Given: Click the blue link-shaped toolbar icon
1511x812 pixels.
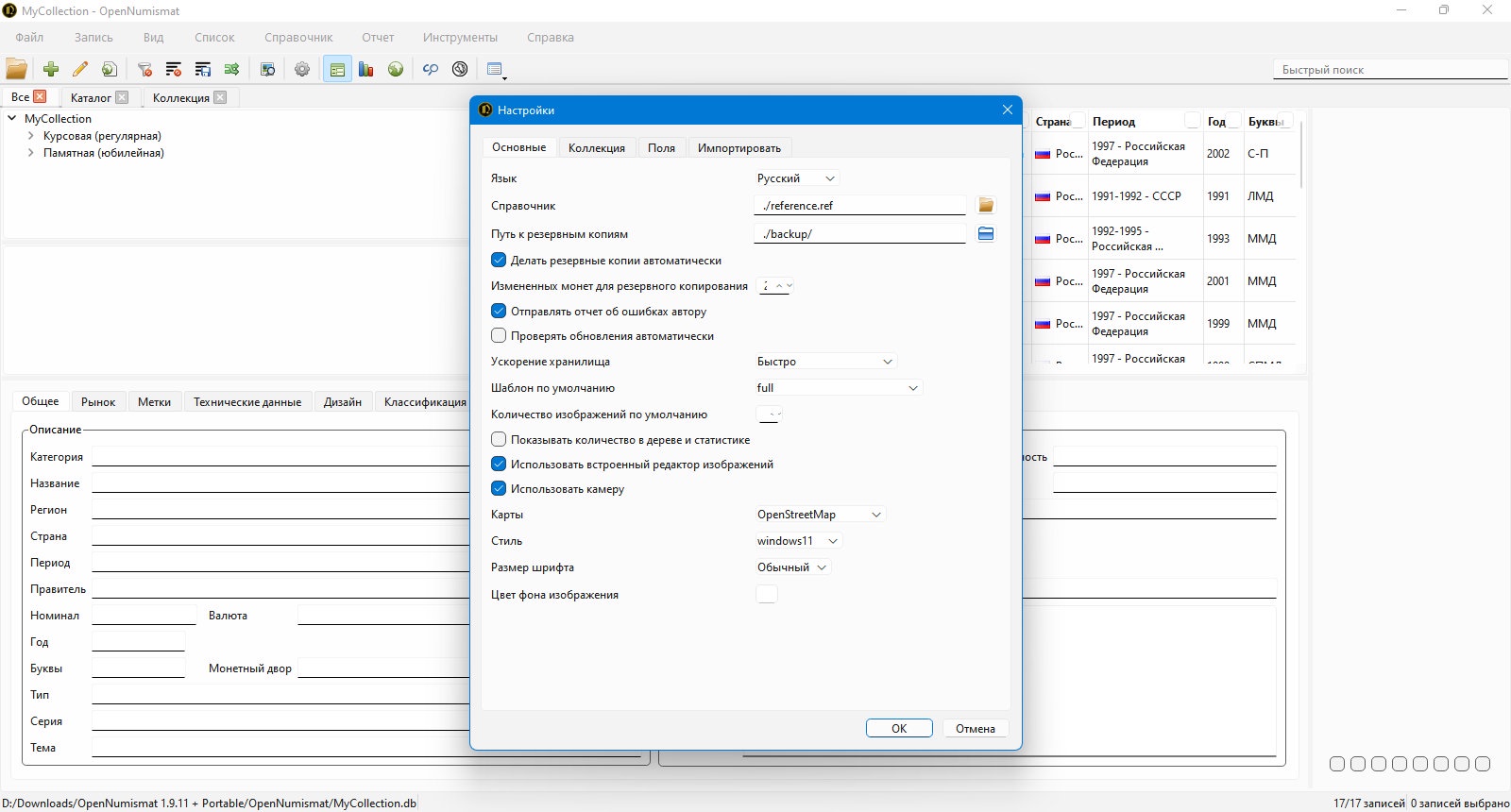Looking at the screenshot, I should 431,69.
